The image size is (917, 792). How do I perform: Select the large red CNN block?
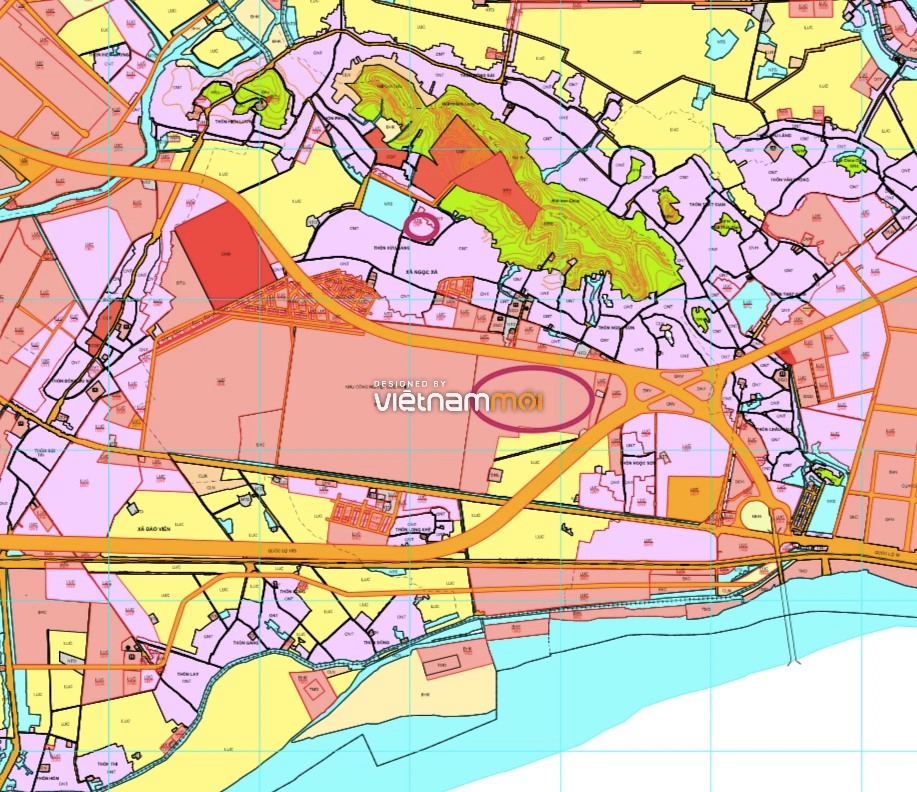pyautogui.click(x=225, y=256)
